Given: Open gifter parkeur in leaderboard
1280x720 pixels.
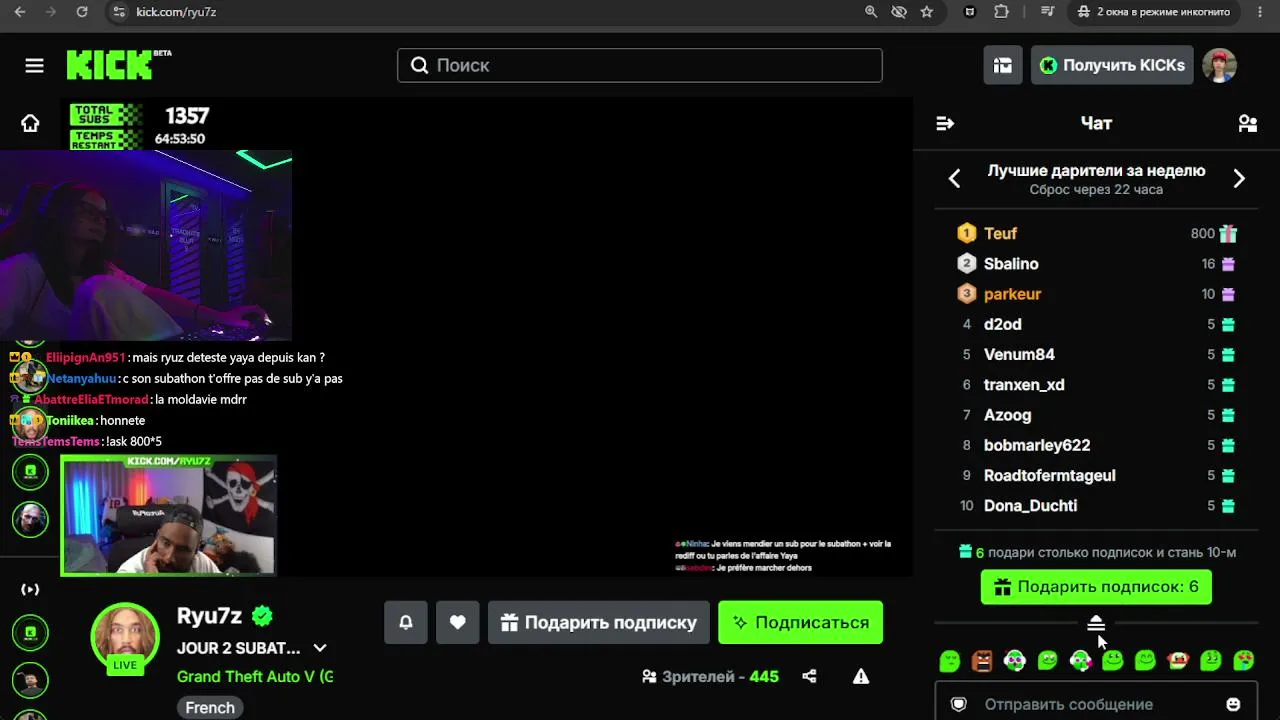Looking at the screenshot, I should point(1012,294).
